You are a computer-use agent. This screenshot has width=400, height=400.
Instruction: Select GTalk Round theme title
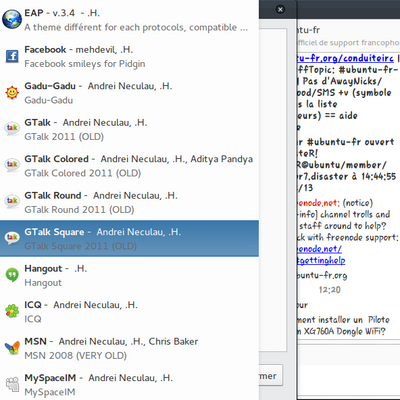tap(101, 195)
